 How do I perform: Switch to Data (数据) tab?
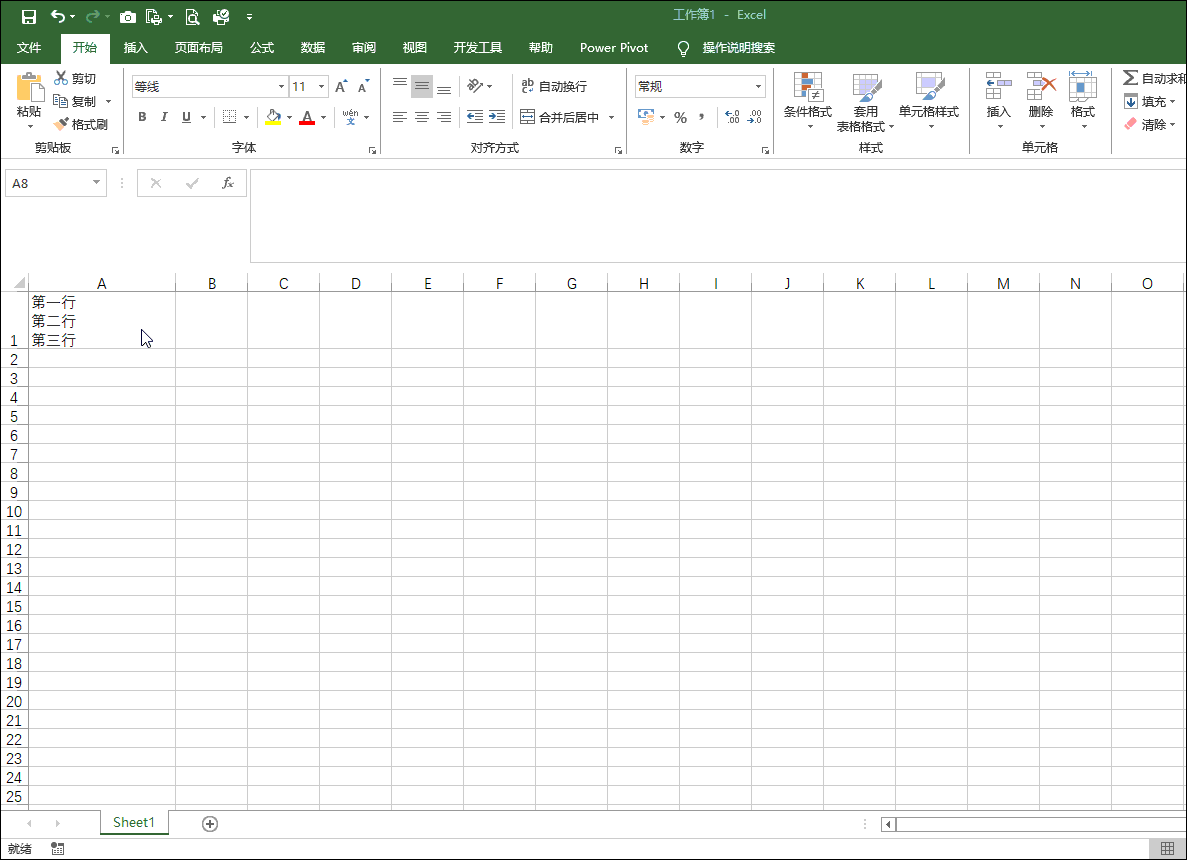(x=313, y=48)
